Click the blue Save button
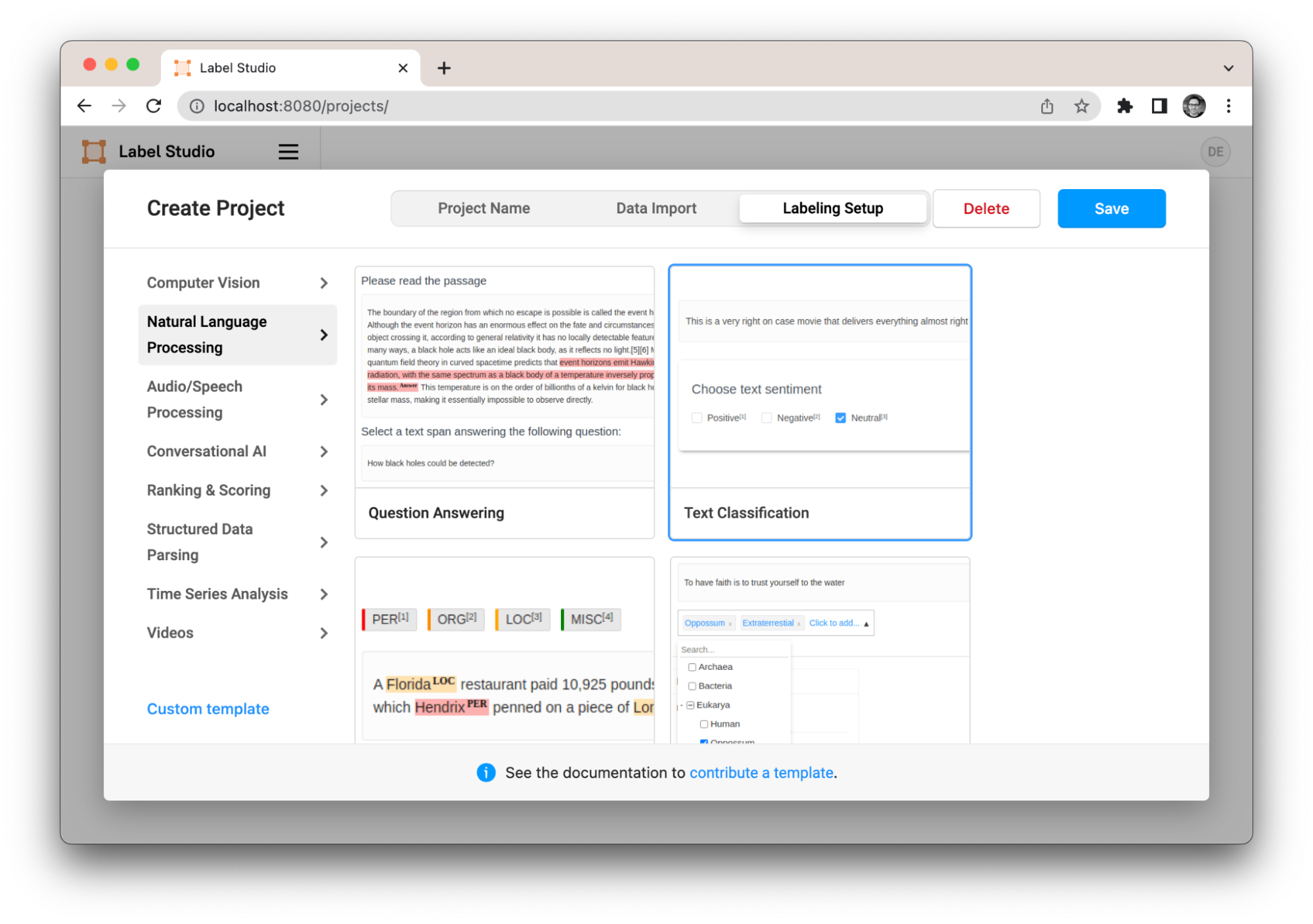The image size is (1313, 924). [x=1111, y=209]
